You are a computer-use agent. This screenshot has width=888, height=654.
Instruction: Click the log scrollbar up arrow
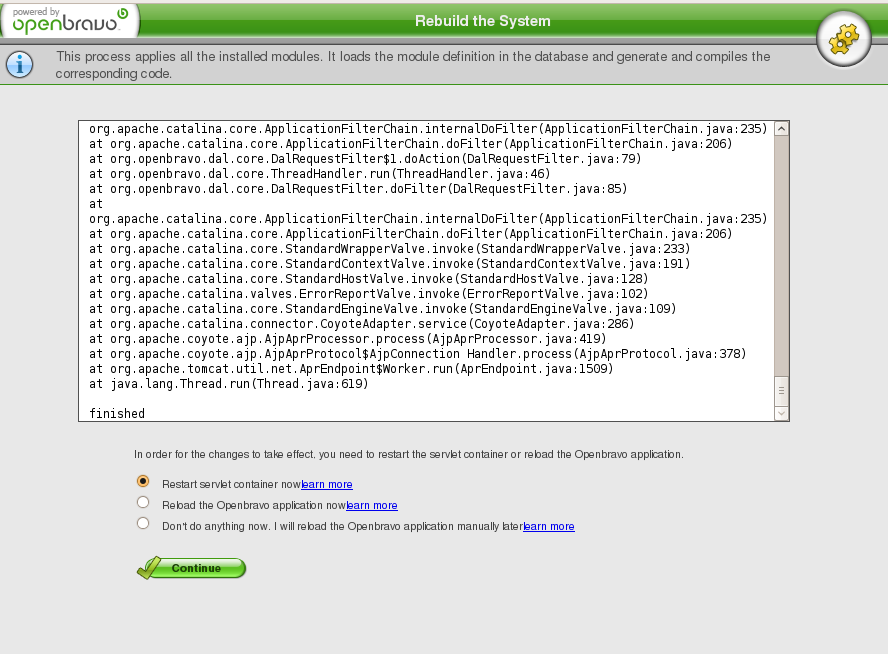point(781,129)
